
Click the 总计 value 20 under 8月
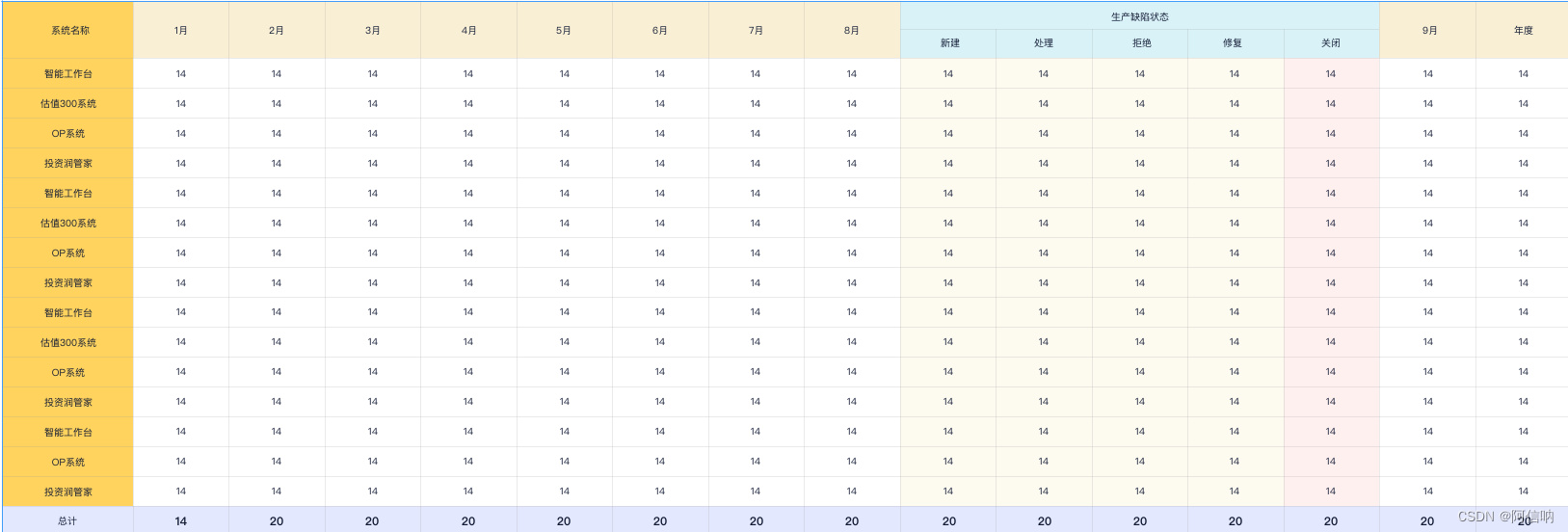[x=852, y=520]
